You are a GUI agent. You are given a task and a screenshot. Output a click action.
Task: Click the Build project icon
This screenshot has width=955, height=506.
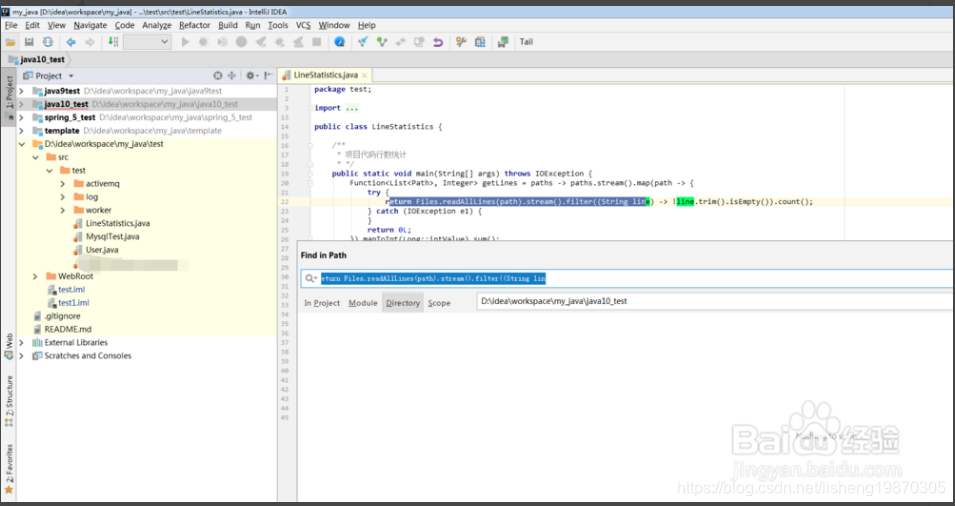click(x=112, y=42)
